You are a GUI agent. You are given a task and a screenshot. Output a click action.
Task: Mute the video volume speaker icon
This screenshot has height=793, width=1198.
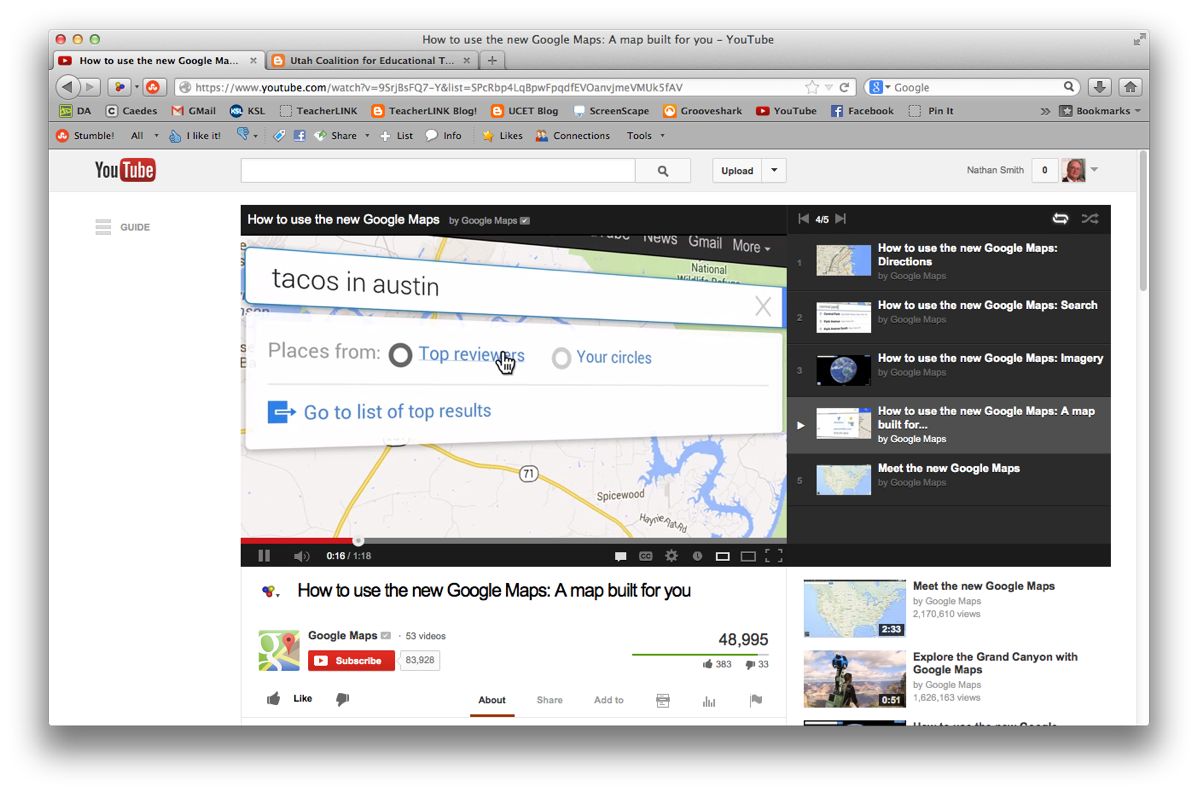(x=302, y=555)
